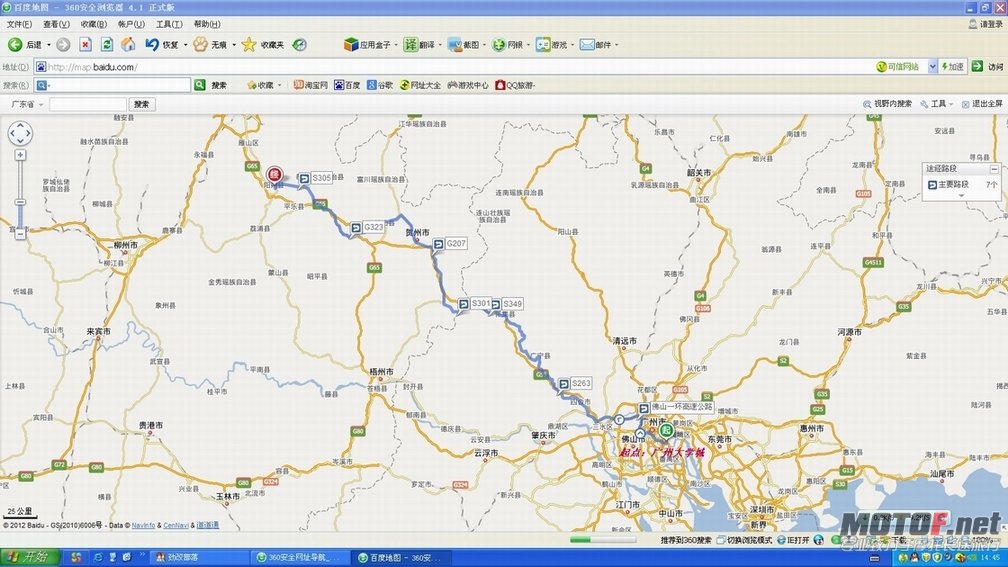1008x567 pixels.
Task: Open the Games (游戏) toolbar icon
Action: click(x=543, y=44)
